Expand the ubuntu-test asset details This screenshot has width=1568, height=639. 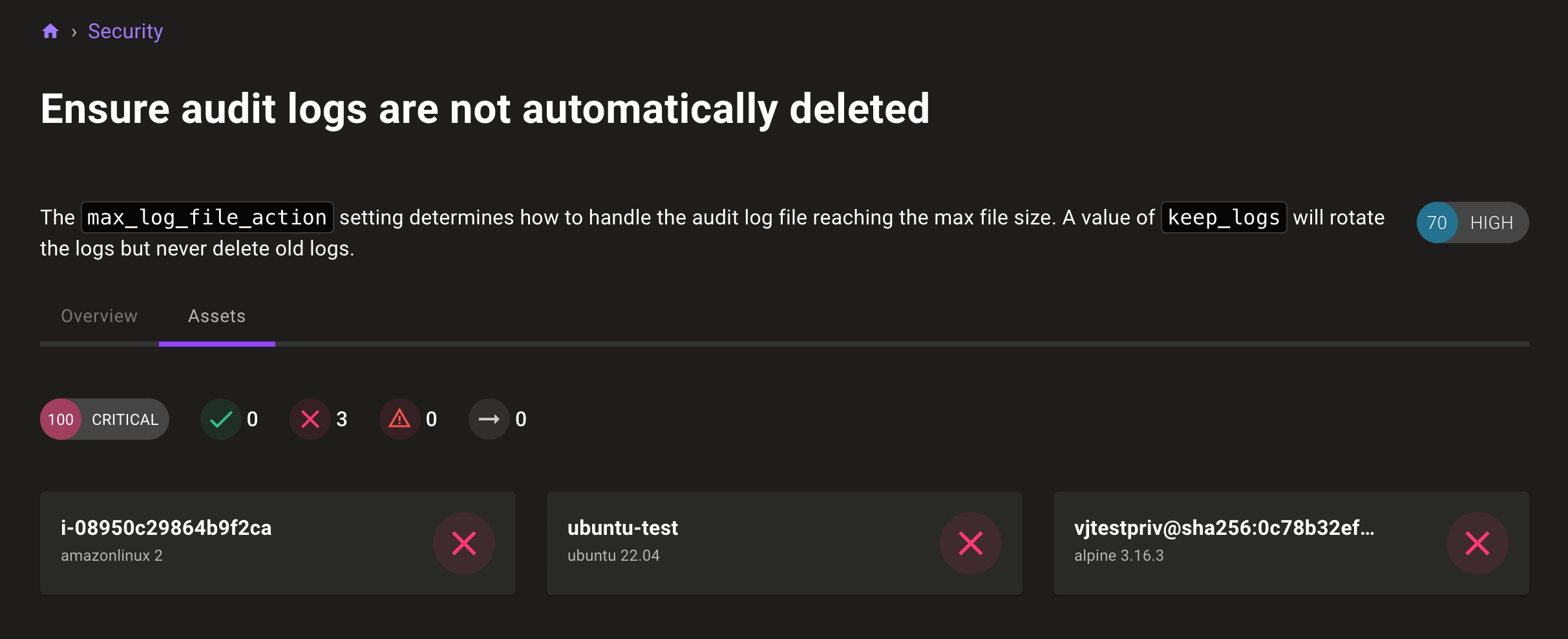pyautogui.click(x=711, y=543)
